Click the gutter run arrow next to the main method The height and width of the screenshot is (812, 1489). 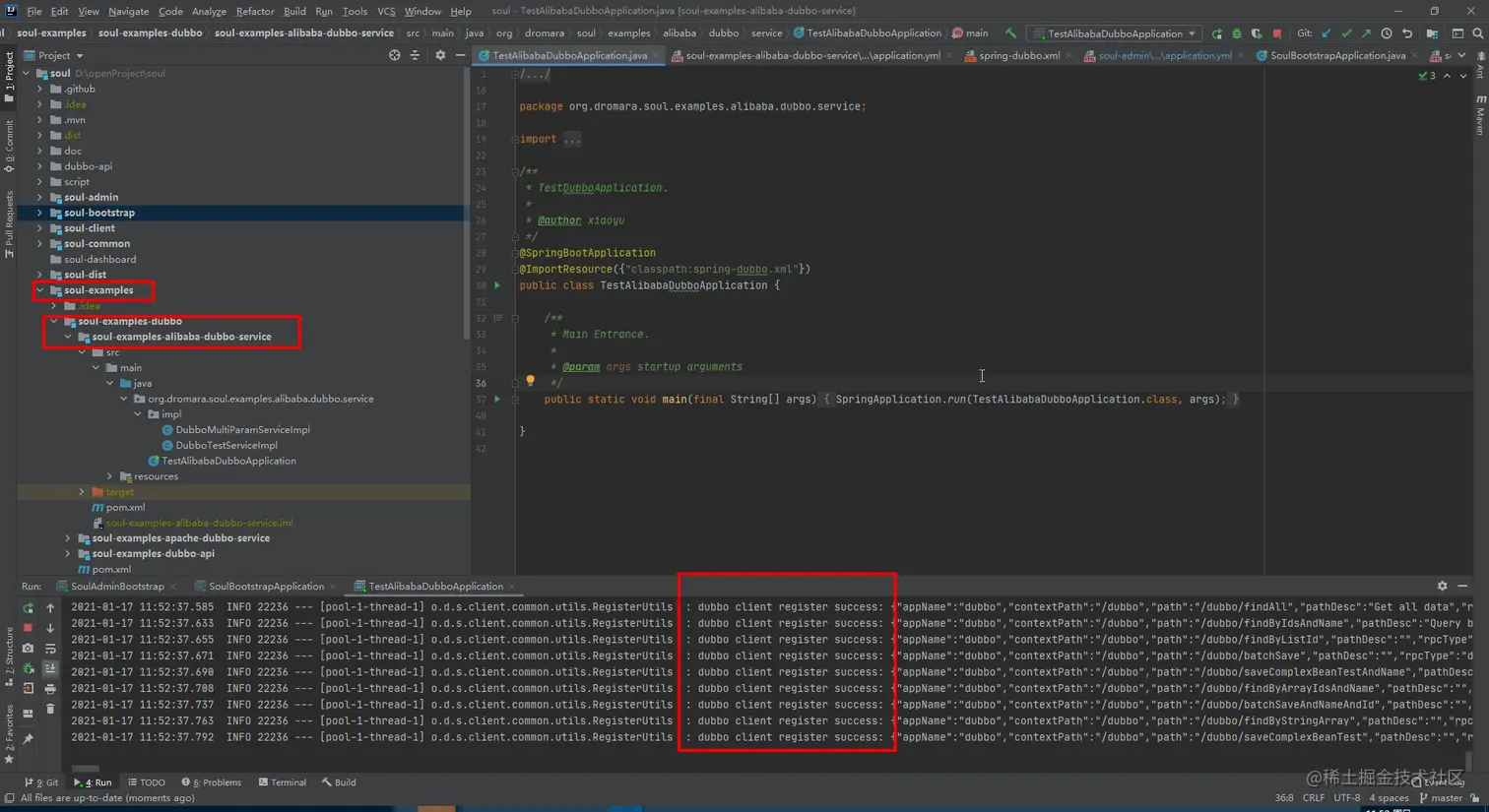[x=497, y=399]
